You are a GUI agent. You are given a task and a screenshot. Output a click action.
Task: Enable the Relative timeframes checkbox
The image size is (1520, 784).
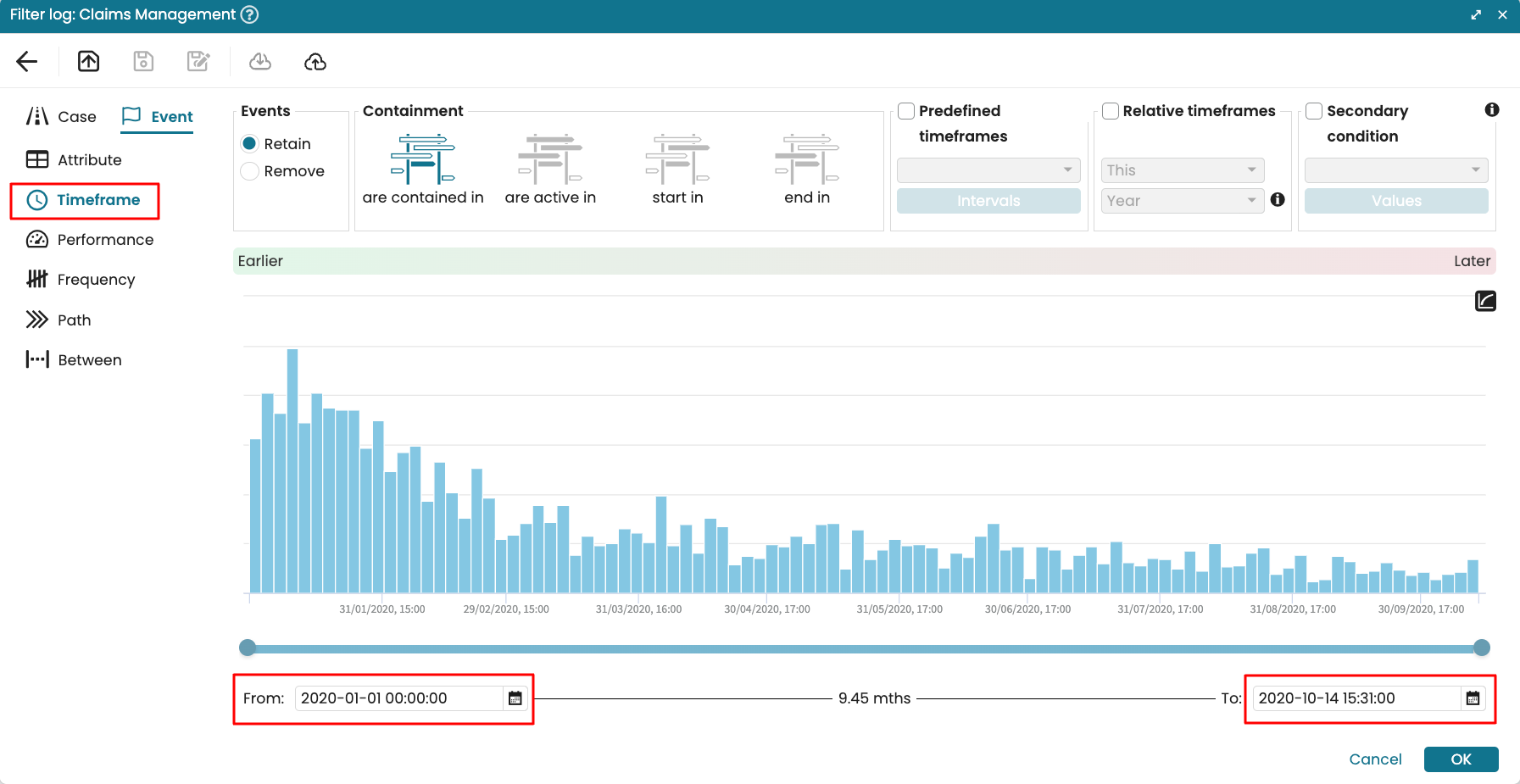click(x=1111, y=111)
